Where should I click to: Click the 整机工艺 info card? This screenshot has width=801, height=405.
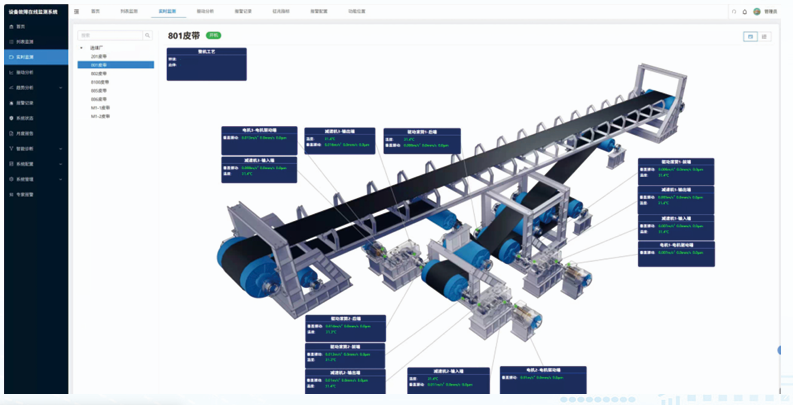pyautogui.click(x=206, y=64)
